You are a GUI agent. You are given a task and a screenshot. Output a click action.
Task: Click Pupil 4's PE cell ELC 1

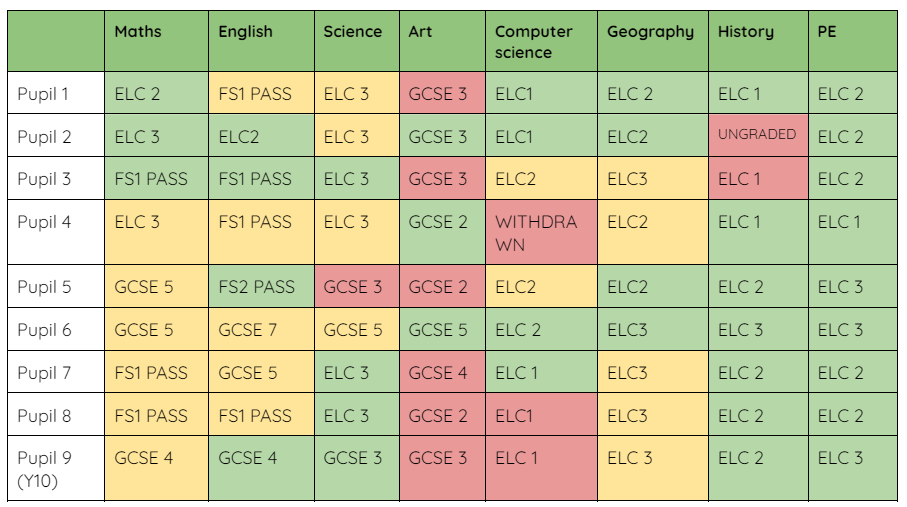[840, 222]
